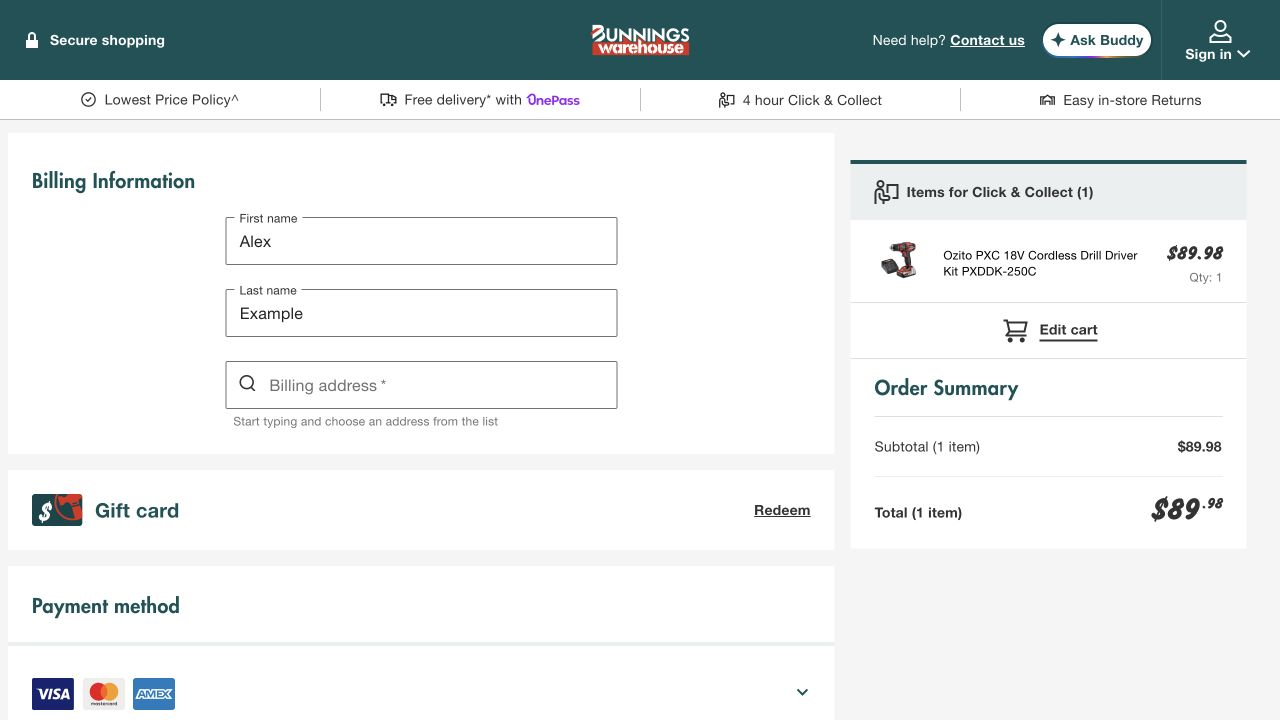This screenshot has height=720, width=1280.
Task: Click the Subtotal (1 item) label
Action: (x=927, y=447)
